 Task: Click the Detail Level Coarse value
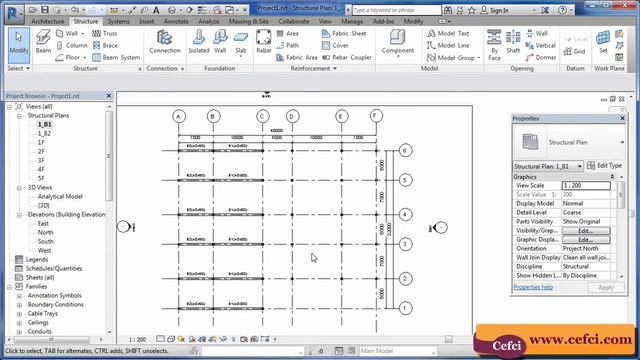[586, 213]
